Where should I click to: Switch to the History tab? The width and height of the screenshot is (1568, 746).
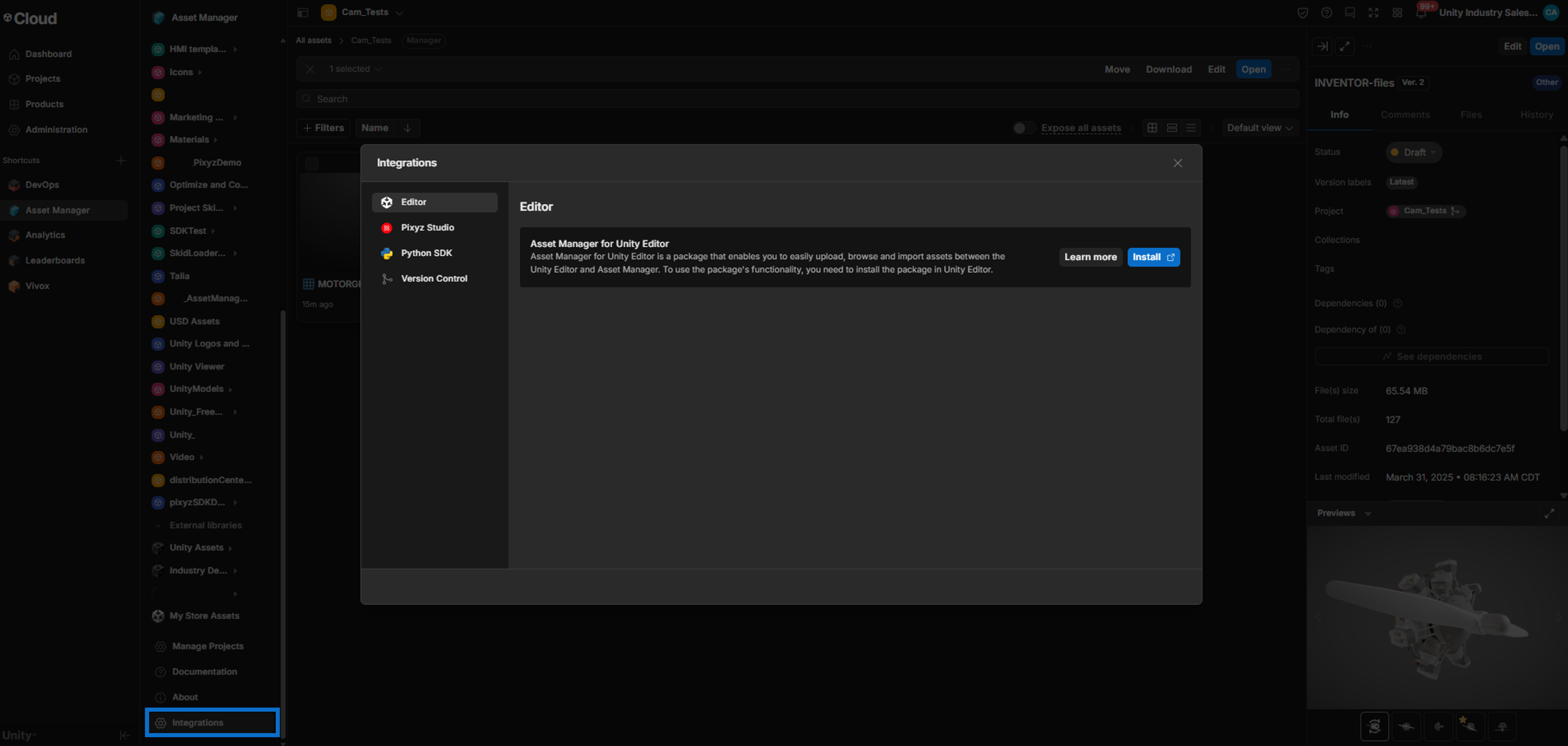pyautogui.click(x=1536, y=114)
